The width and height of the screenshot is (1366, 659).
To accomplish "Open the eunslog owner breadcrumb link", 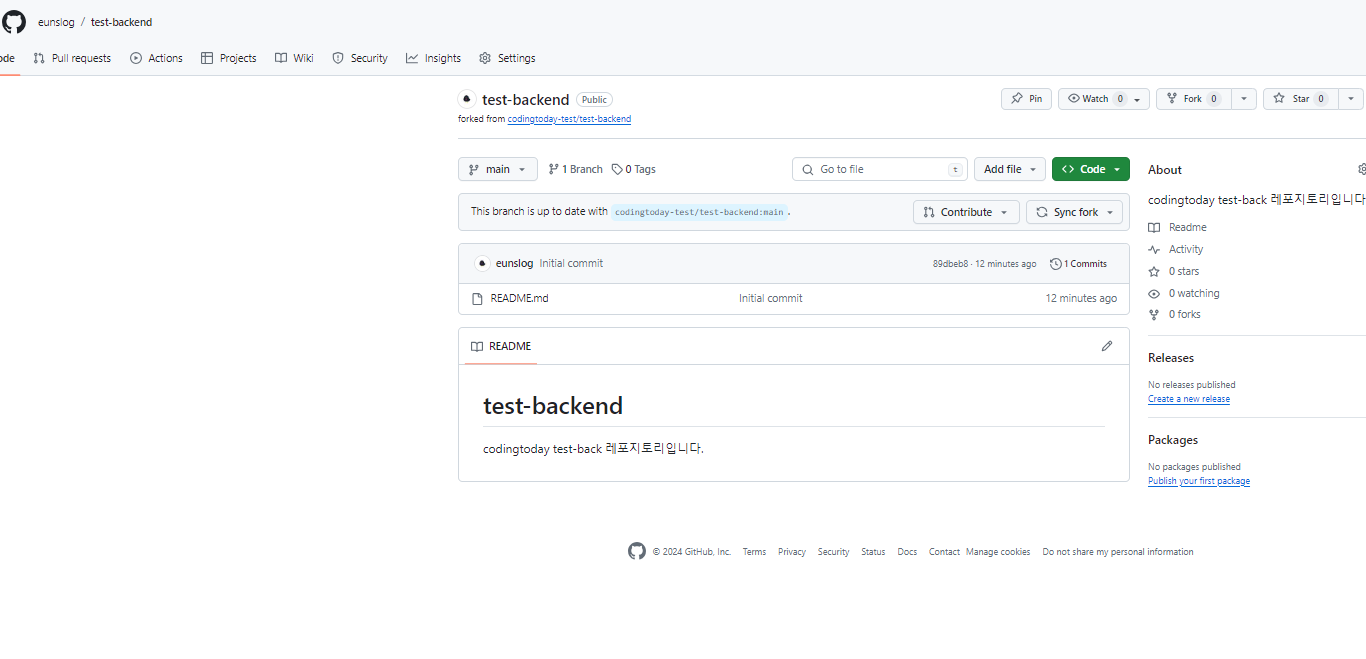I will [56, 22].
